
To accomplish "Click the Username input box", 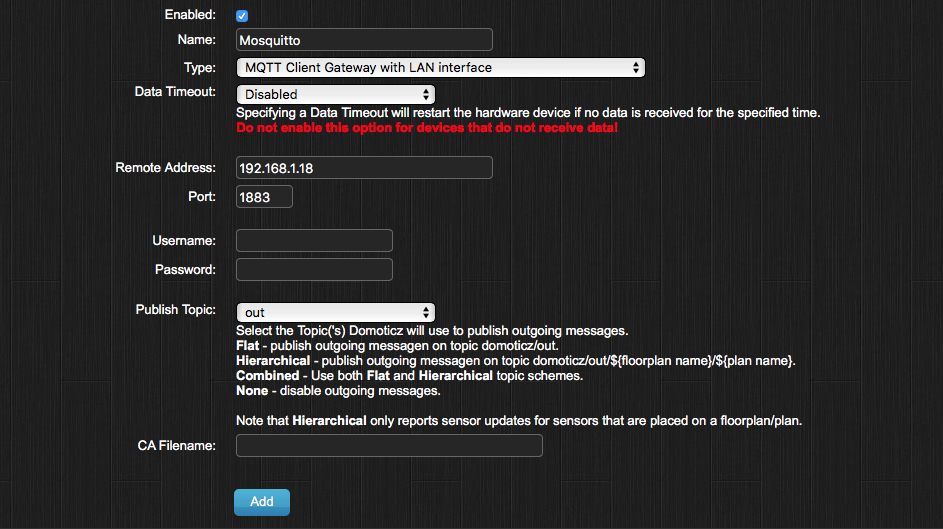I will (x=314, y=241).
